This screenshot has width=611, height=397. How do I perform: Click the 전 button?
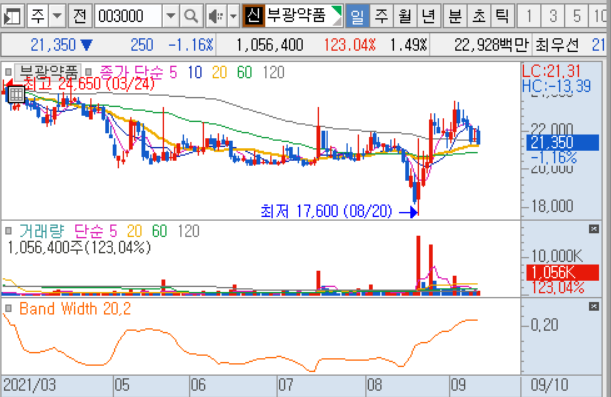(79, 16)
